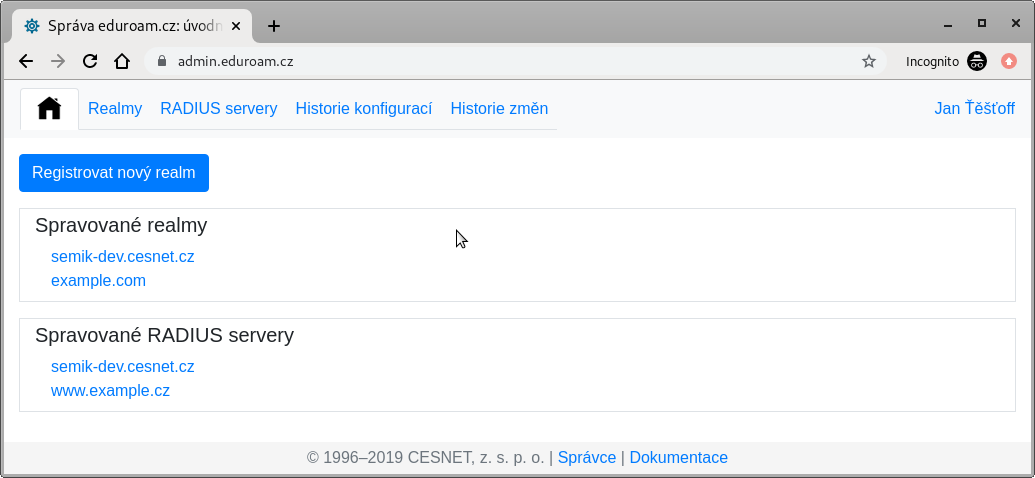Open RADIUS servery navigation item
1035x478 pixels.
[218, 108]
